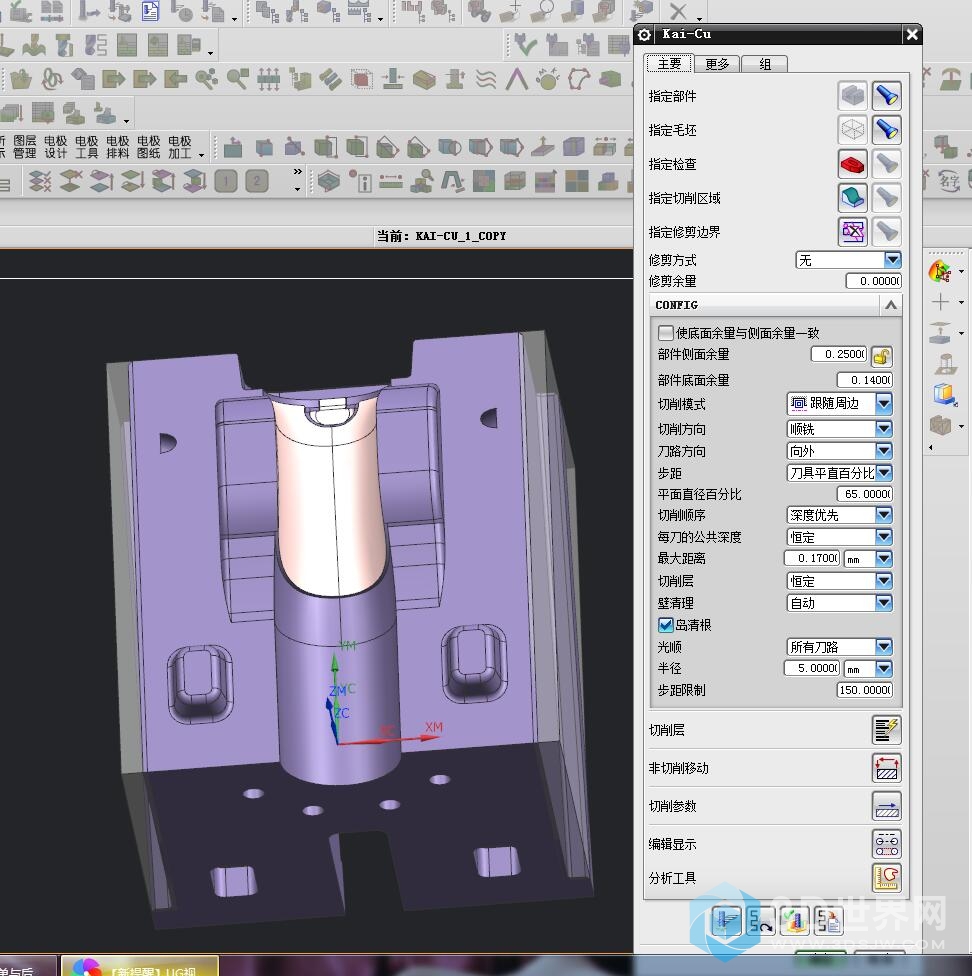Click the numbered 2 toolbar button
Image resolution: width=972 pixels, height=976 pixels.
coord(256,181)
